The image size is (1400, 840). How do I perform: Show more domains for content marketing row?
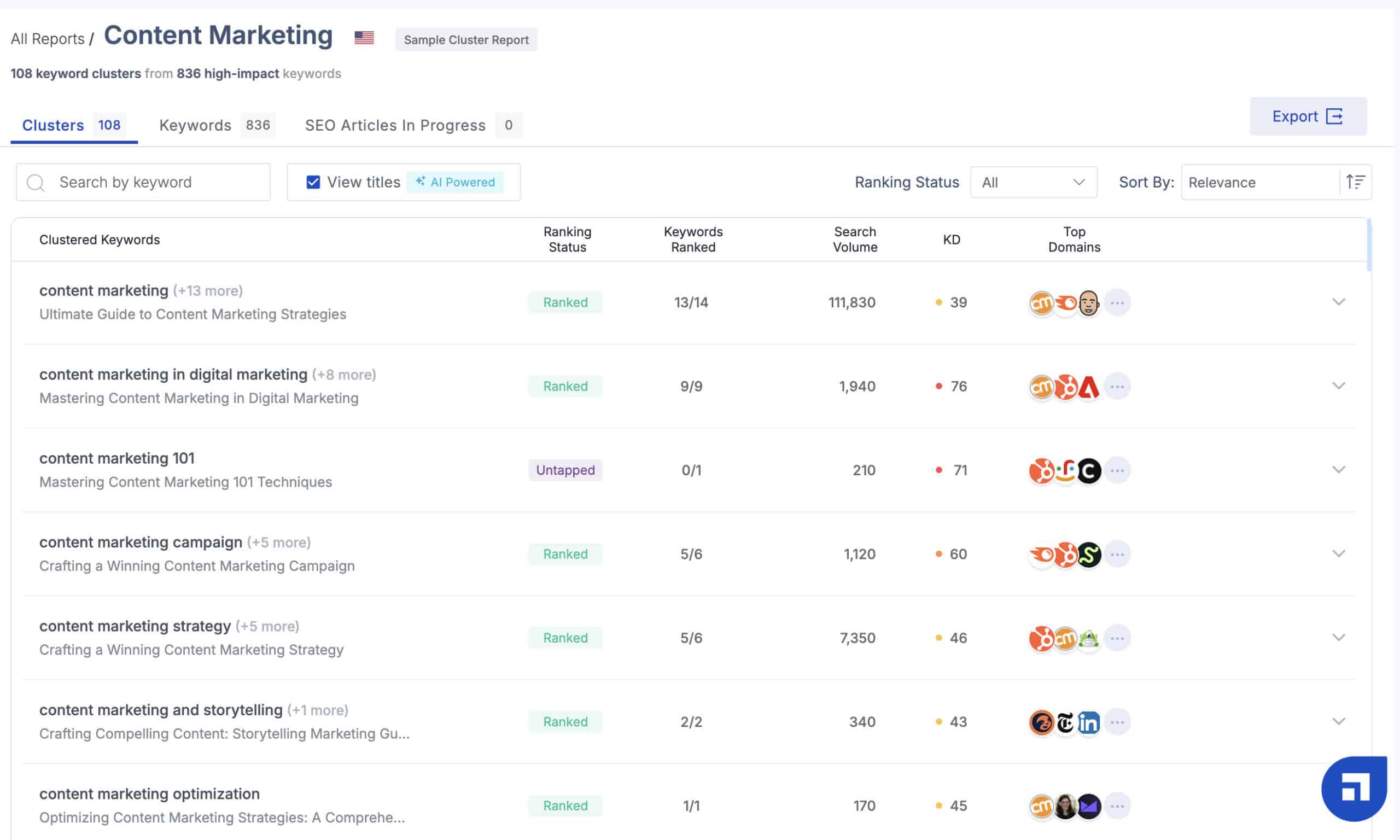[1117, 303]
